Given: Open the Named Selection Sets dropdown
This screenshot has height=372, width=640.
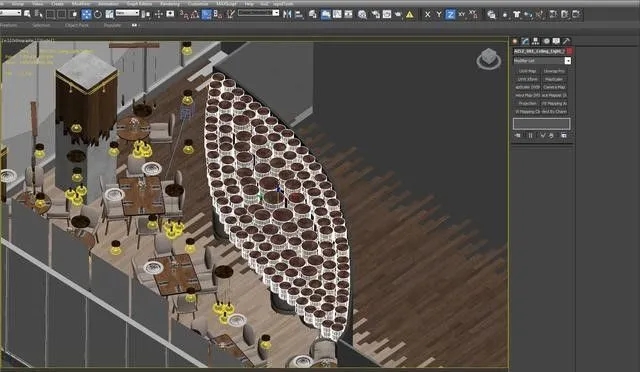Looking at the screenshot, I should tap(258, 13).
